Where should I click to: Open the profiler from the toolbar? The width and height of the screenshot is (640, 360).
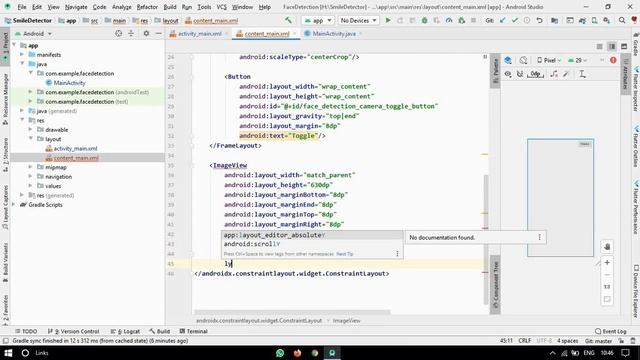[449, 20]
